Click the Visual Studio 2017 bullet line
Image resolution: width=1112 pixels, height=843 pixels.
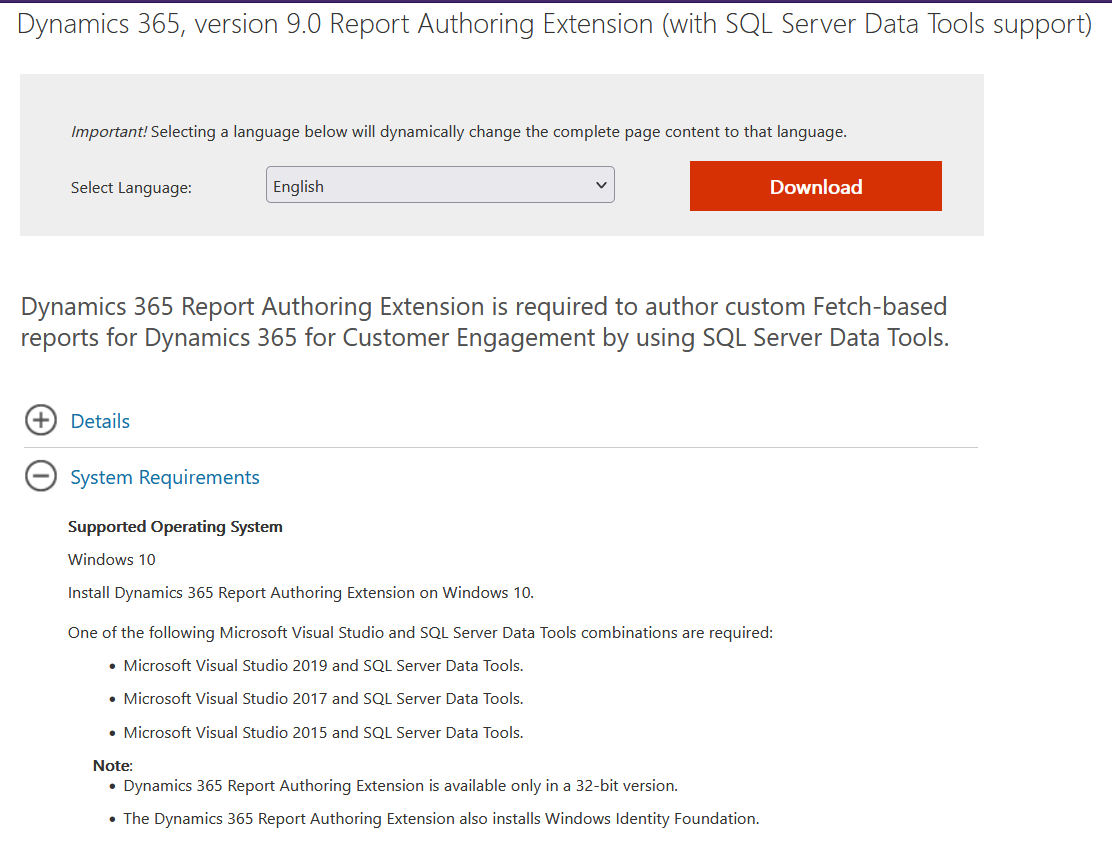pyautogui.click(x=323, y=698)
